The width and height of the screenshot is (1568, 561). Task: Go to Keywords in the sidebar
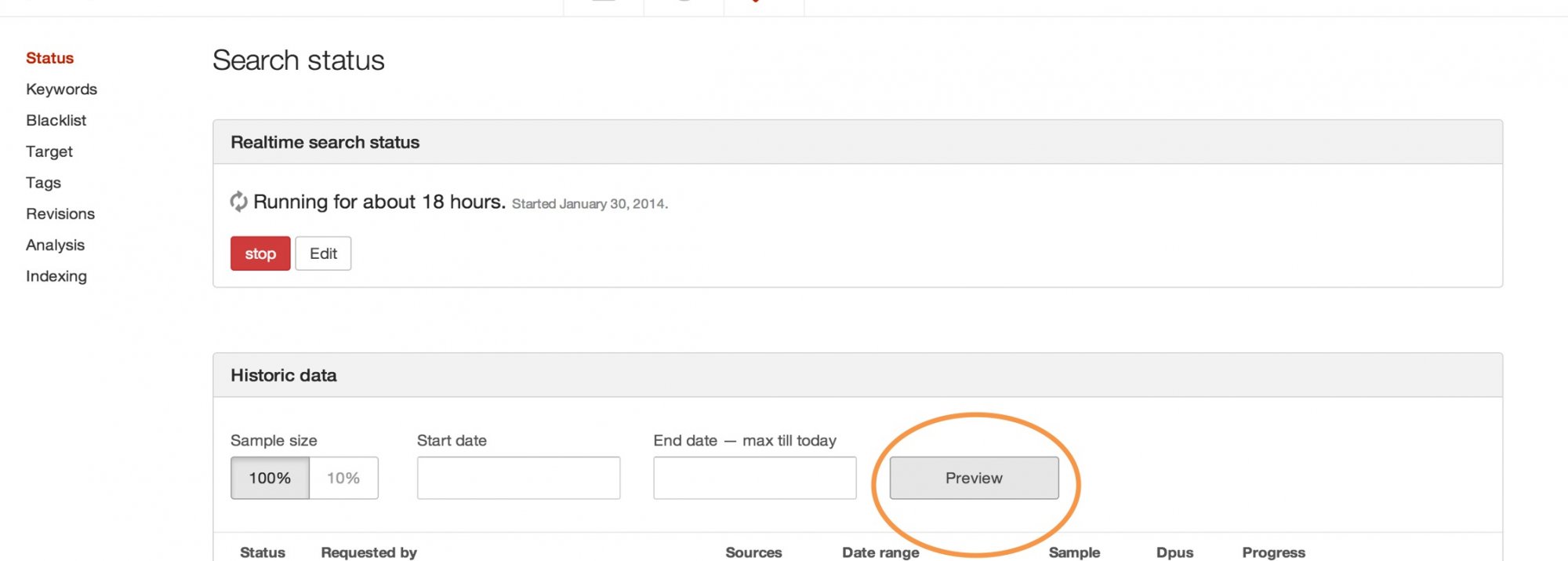[61, 89]
